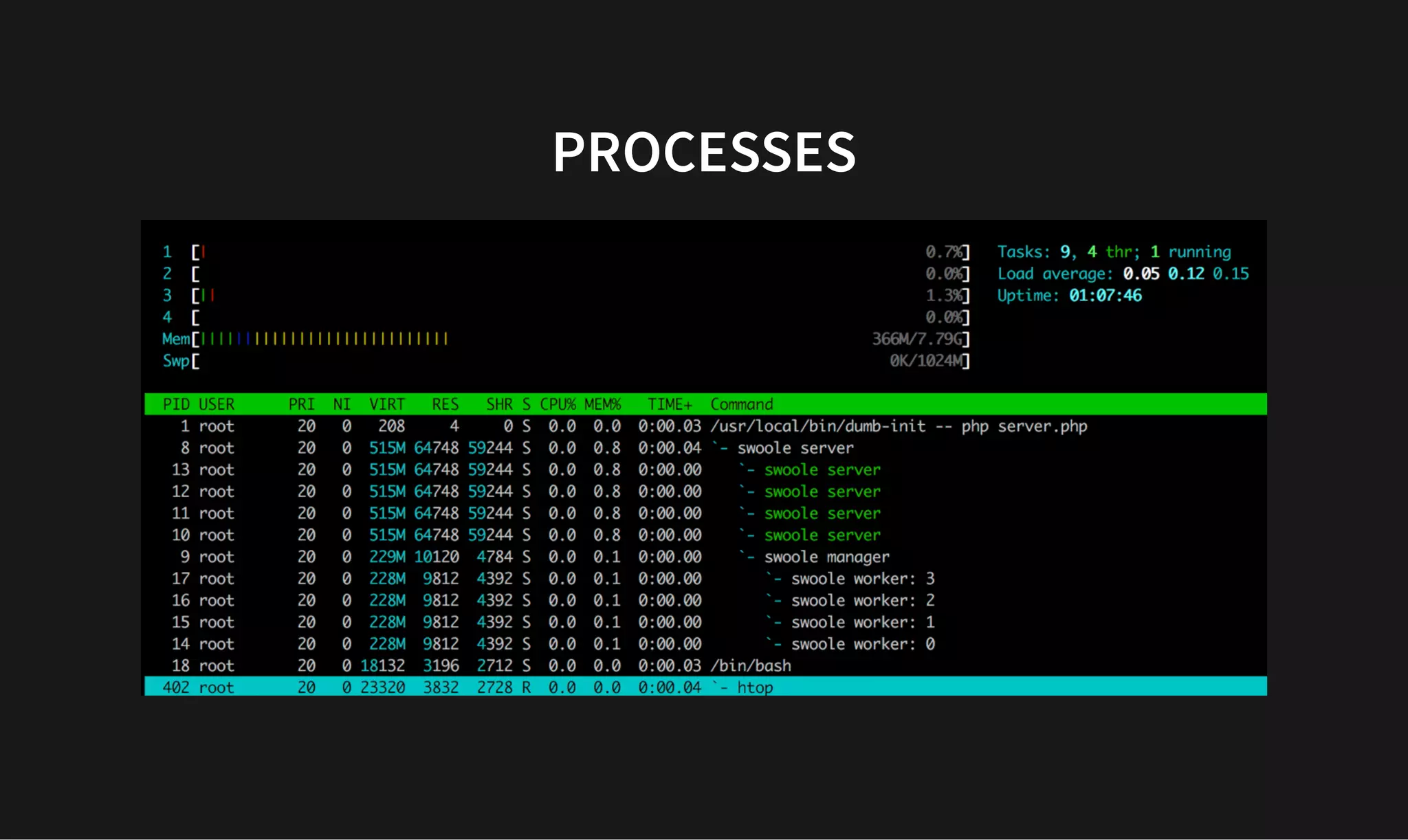Click the NI column header

pos(342,404)
